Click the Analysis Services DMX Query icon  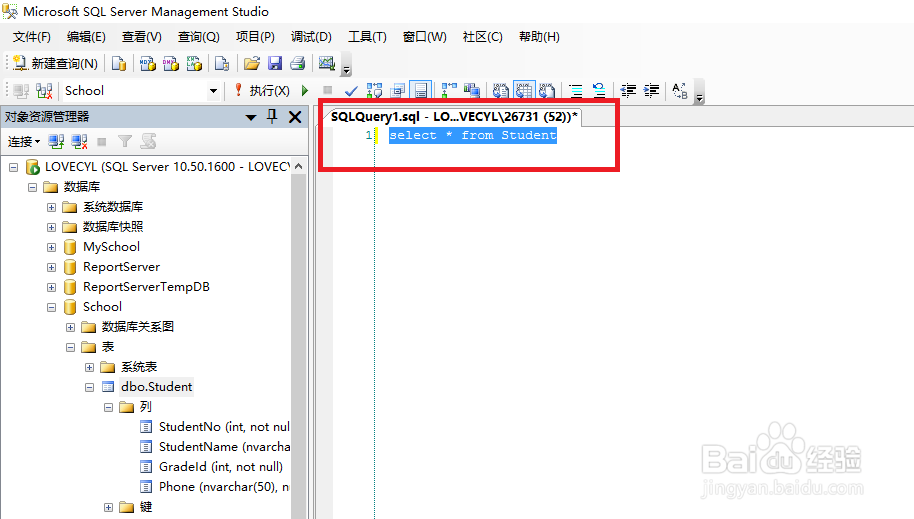point(171,63)
